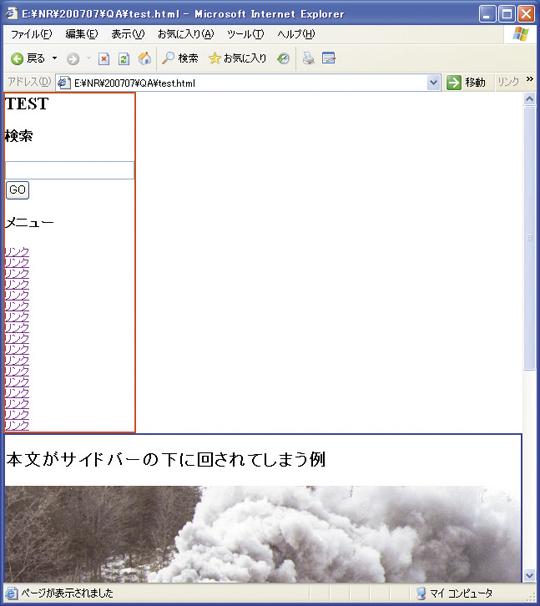
Task: Click the Stop loading icon
Action: pos(103,59)
